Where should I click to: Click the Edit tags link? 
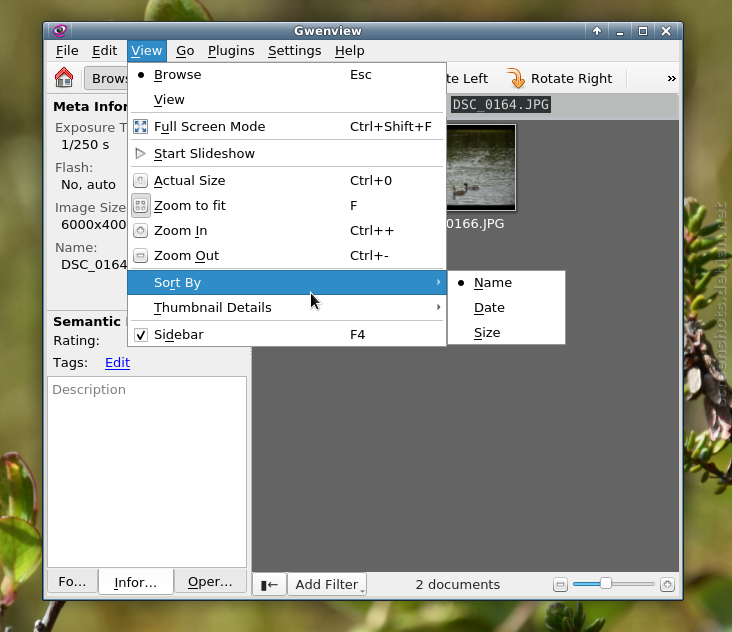[x=117, y=363]
